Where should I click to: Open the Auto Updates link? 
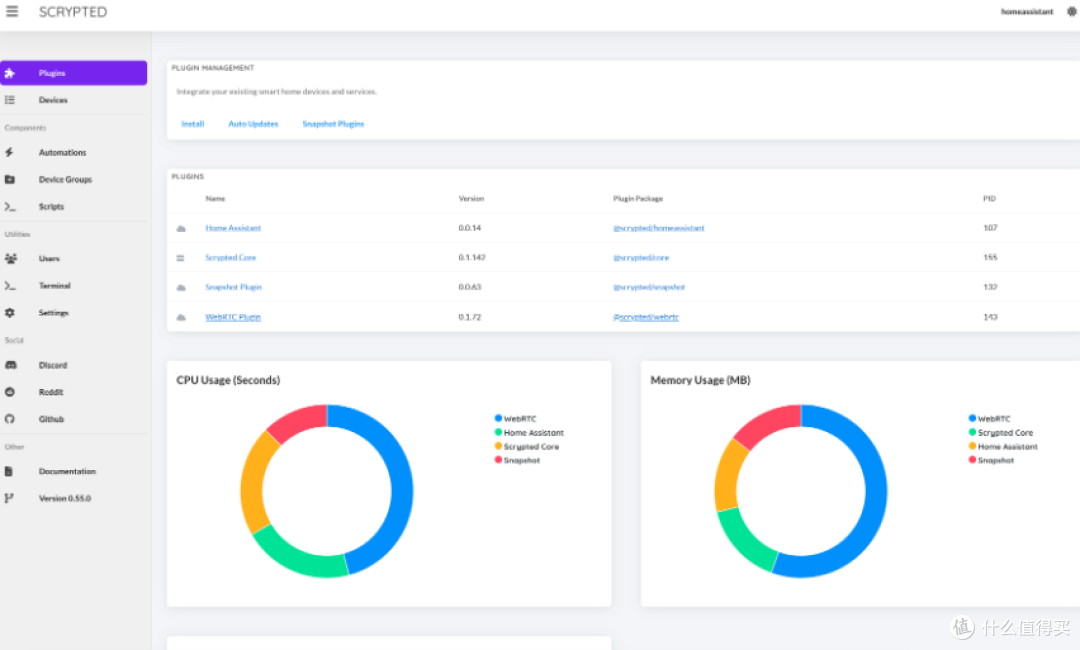point(253,124)
